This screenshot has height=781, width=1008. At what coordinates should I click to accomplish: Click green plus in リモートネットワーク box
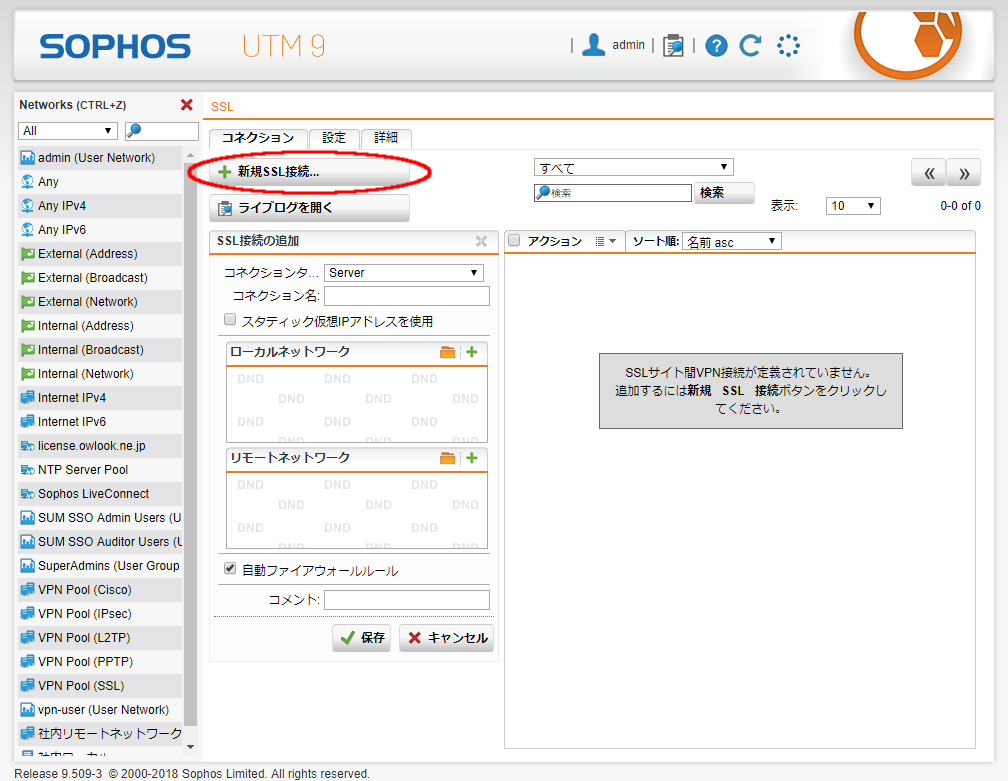coord(472,458)
